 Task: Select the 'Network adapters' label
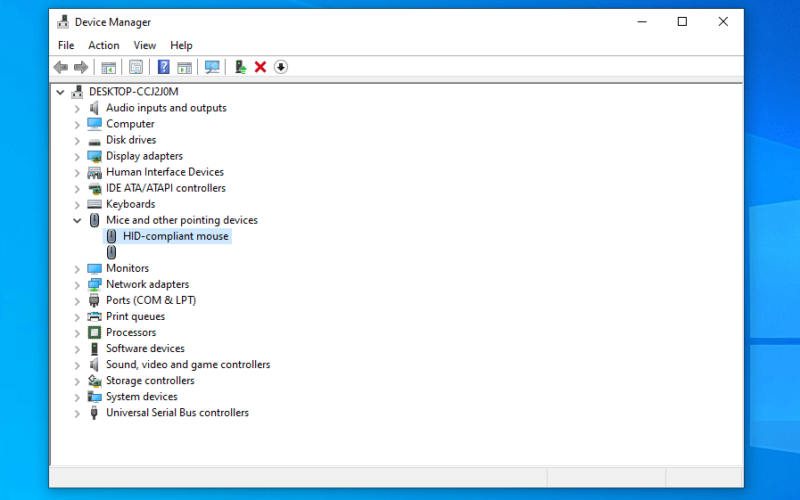(x=147, y=284)
